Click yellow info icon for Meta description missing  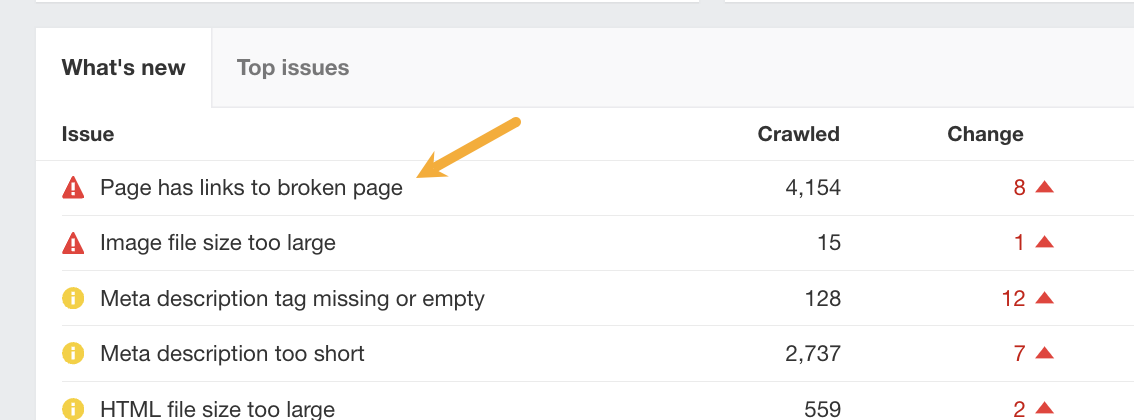point(73,298)
